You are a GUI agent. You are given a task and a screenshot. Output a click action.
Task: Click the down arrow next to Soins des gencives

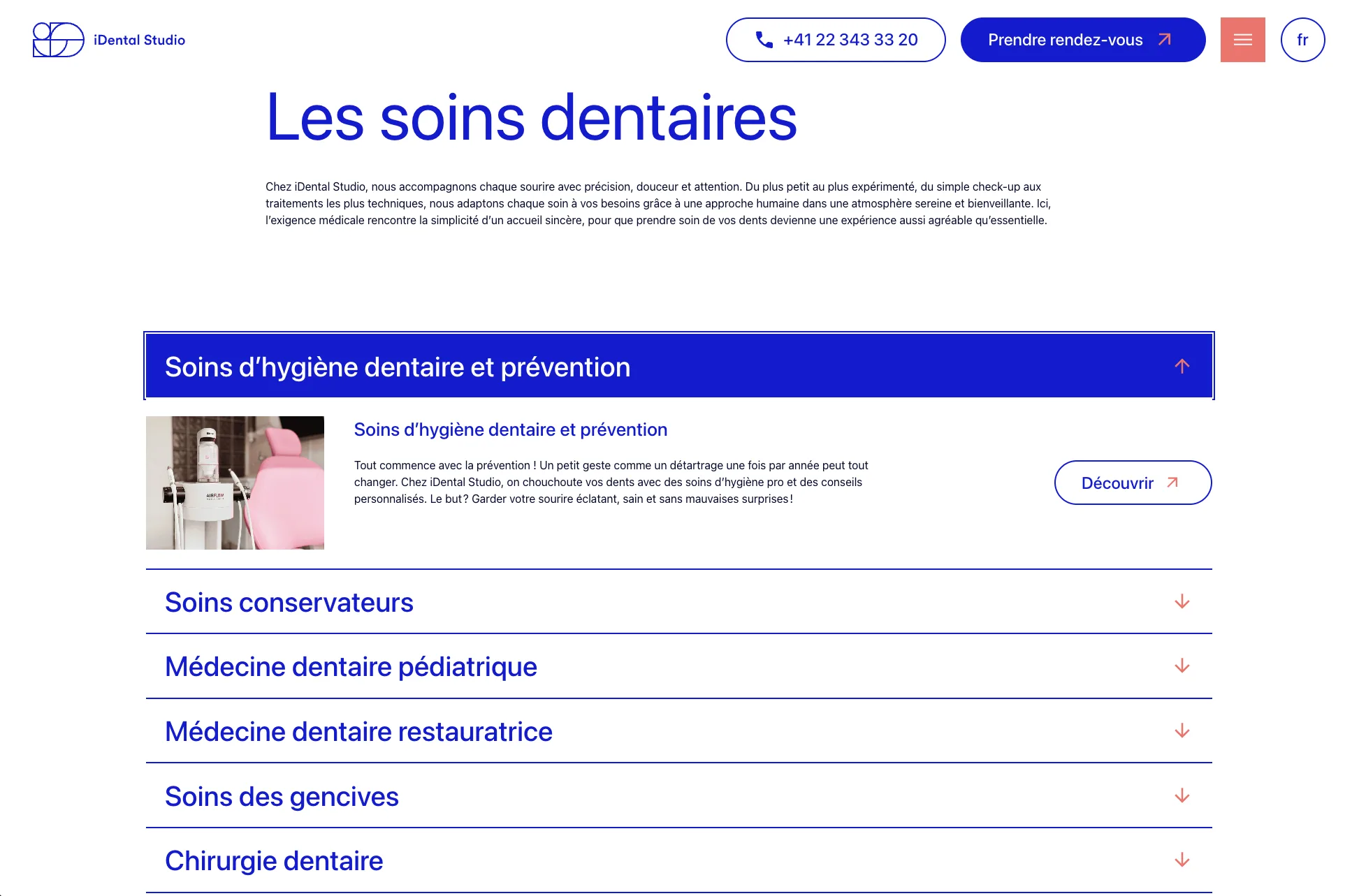click(x=1182, y=795)
